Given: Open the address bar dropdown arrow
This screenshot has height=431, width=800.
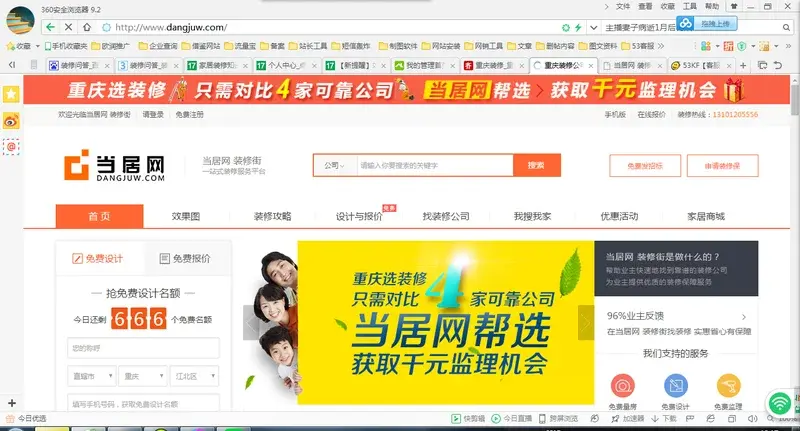Looking at the screenshot, I should tap(593, 28).
